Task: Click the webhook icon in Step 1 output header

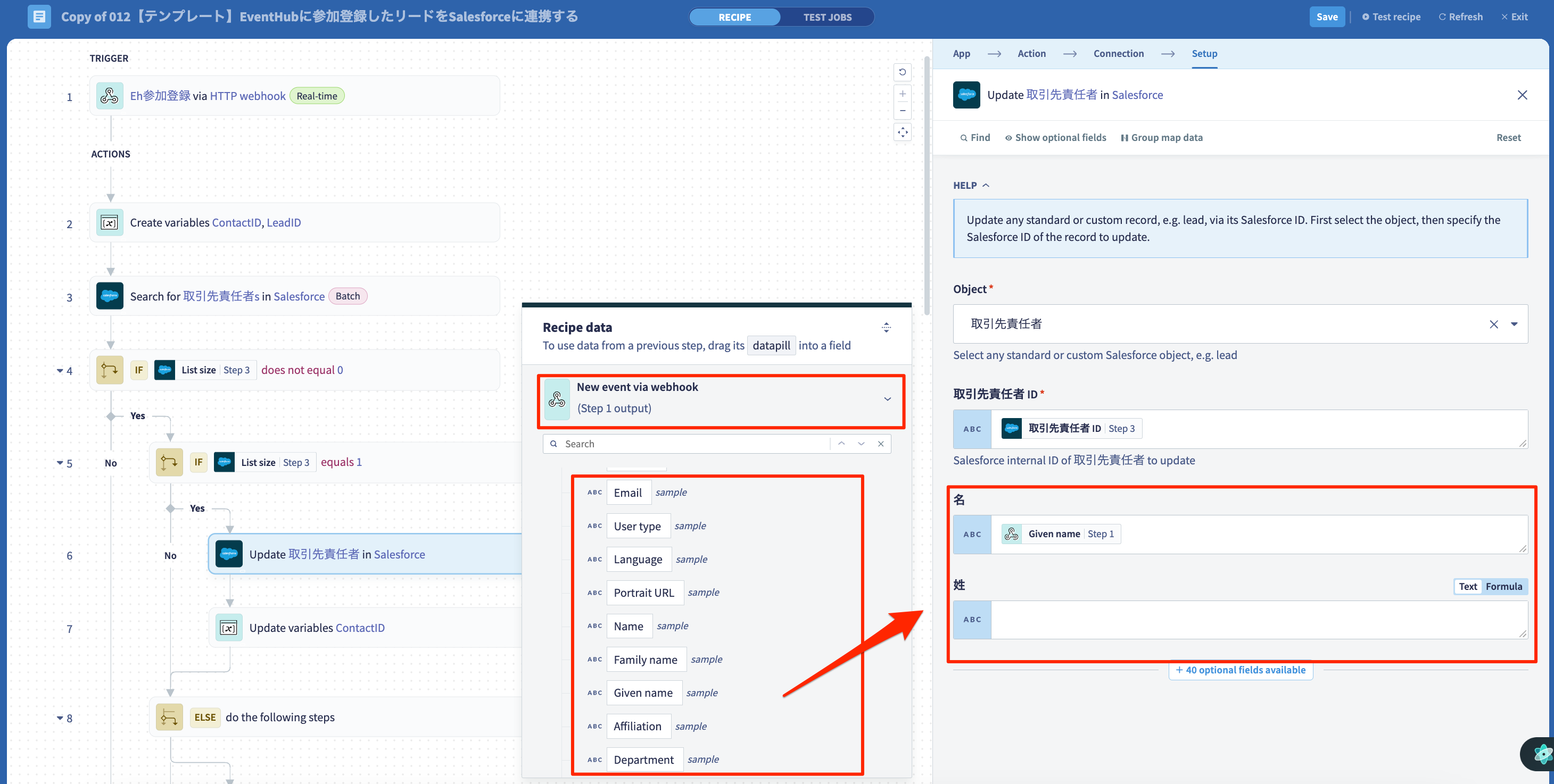Action: tap(556, 398)
